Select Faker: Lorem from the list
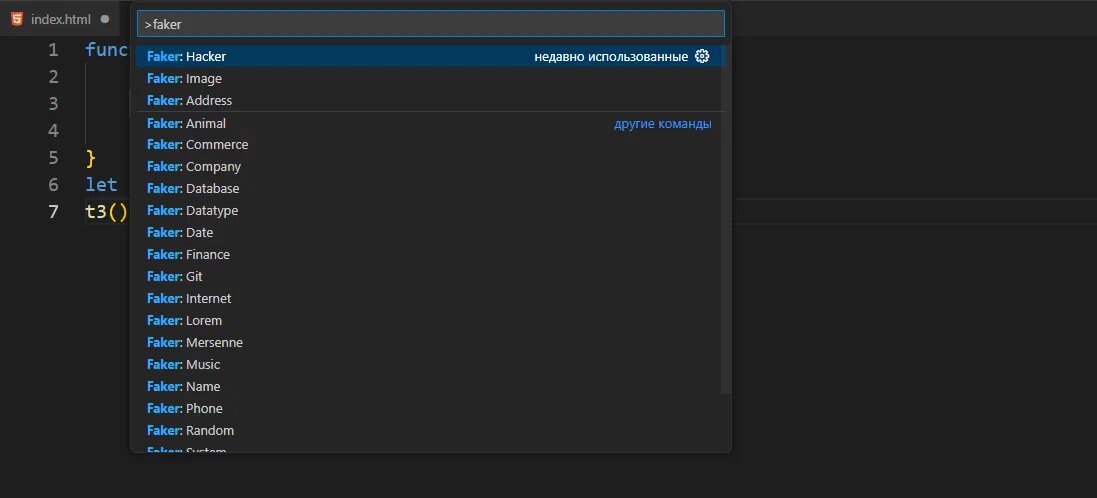Screen dimensions: 1097x498 (x=431, y=320)
